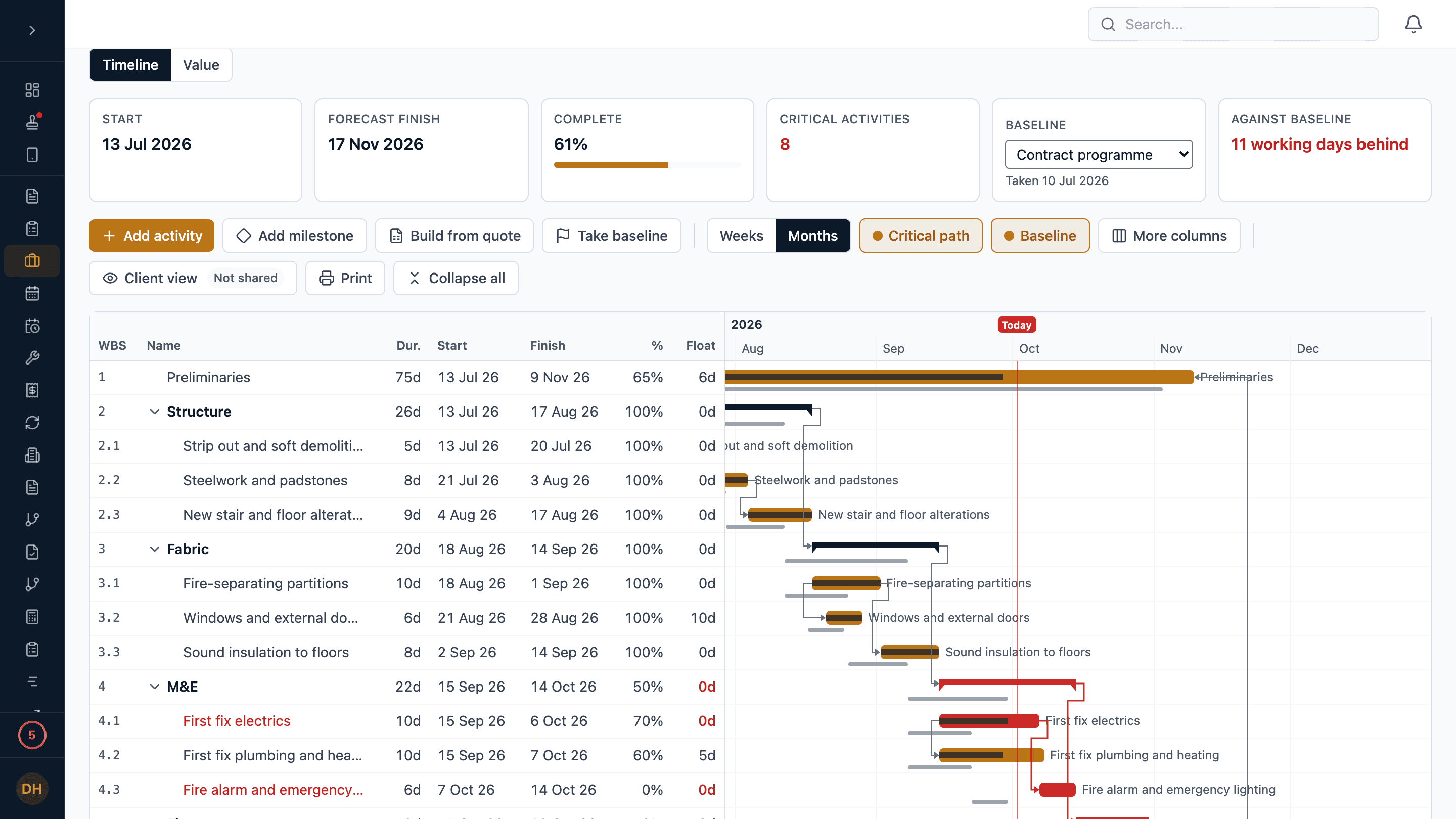Image resolution: width=1456 pixels, height=819 pixels.
Task: Click the Fire alarm and emergency red Gantt bar
Action: pyautogui.click(x=1057, y=790)
